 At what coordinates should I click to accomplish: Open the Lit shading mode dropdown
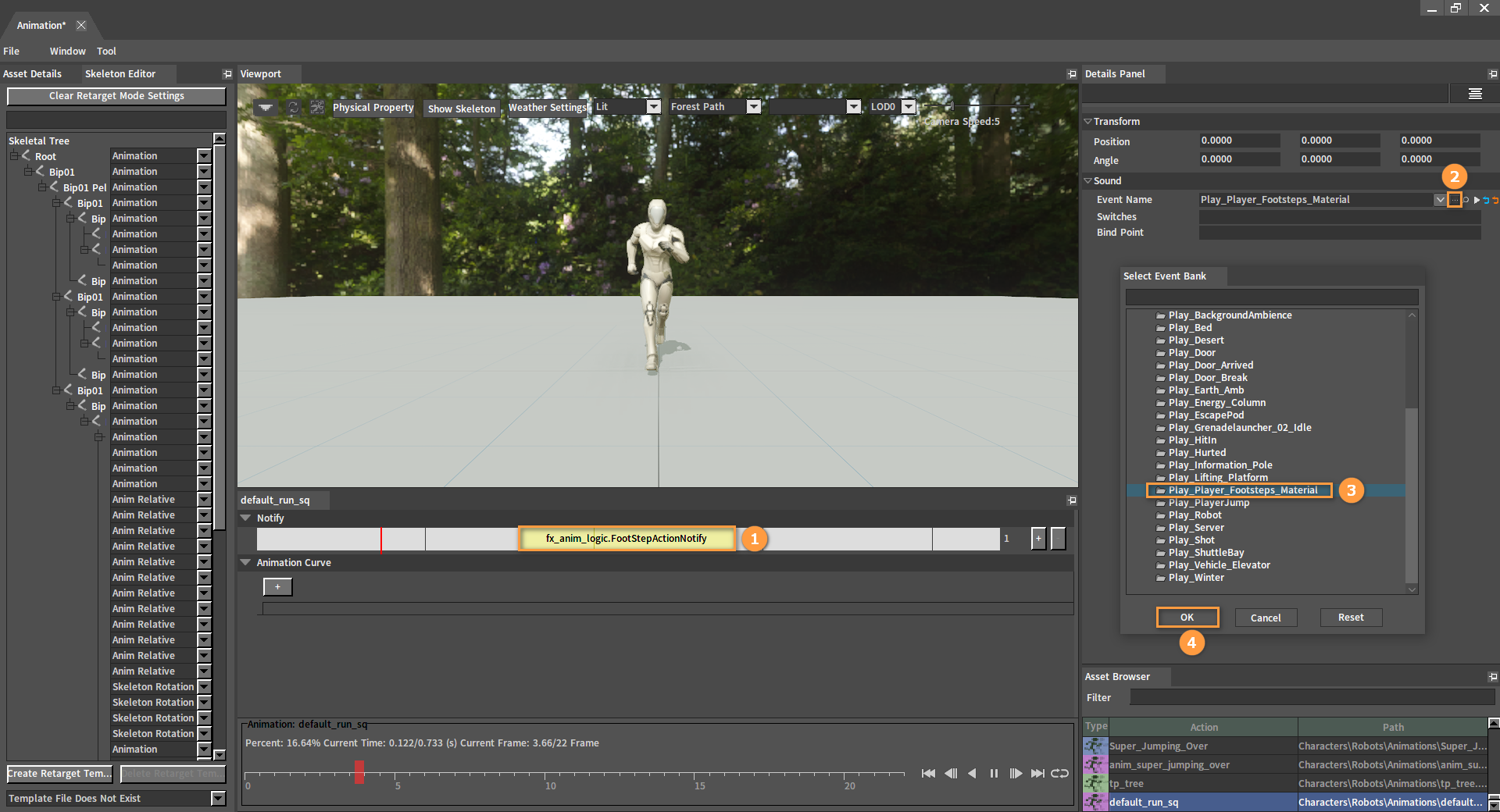click(653, 107)
